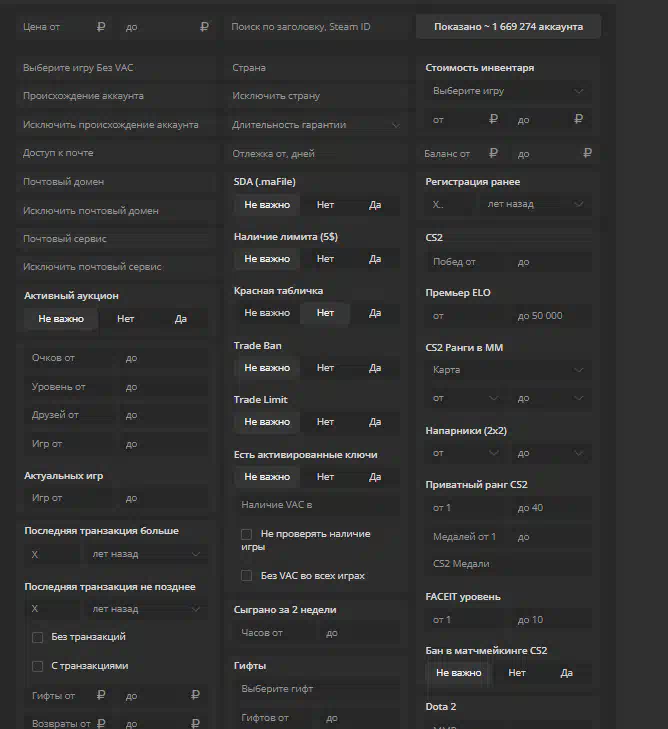Tick the 'Без транзакций' checkbox
The width and height of the screenshot is (668, 729).
point(38,637)
